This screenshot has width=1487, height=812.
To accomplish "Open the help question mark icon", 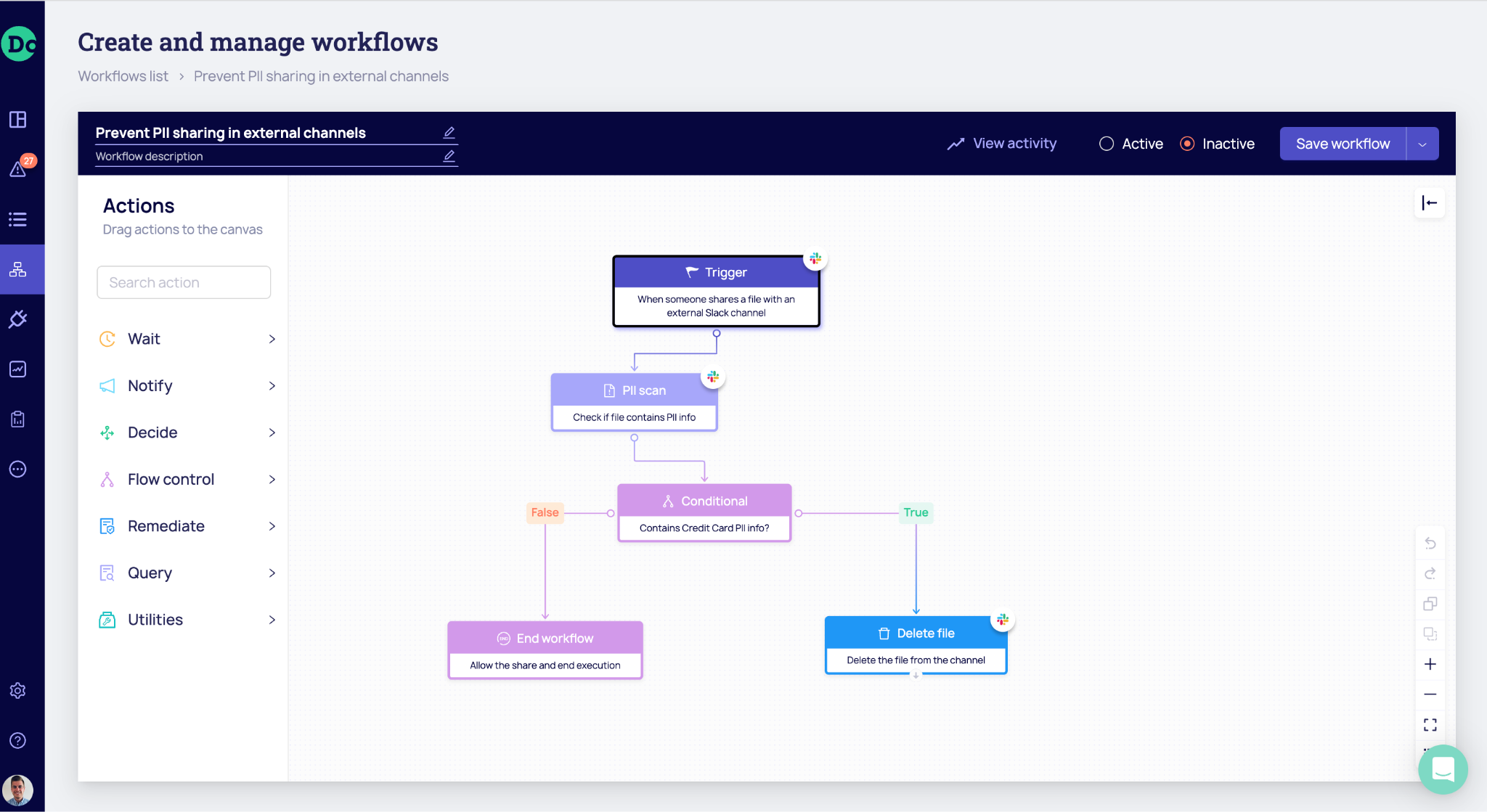I will [x=18, y=740].
